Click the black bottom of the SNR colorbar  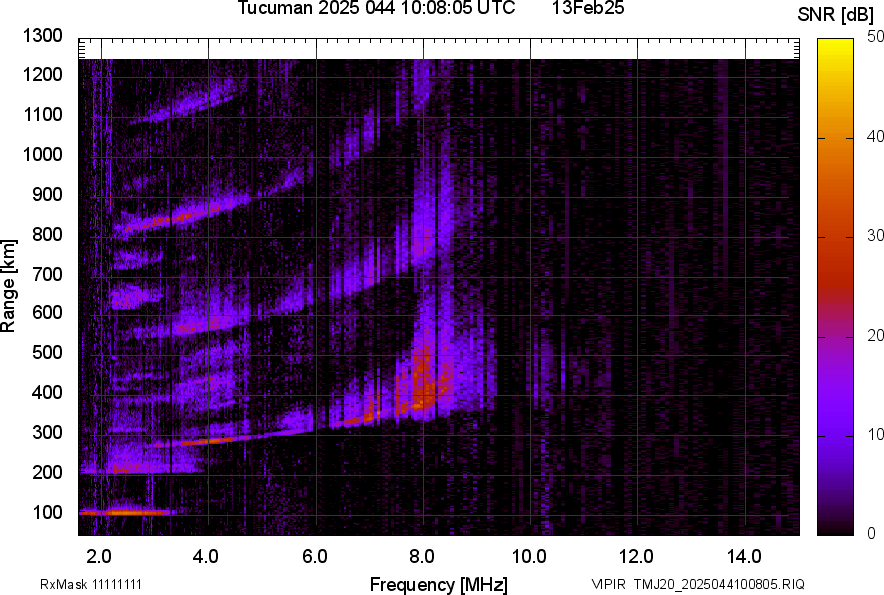click(835, 528)
